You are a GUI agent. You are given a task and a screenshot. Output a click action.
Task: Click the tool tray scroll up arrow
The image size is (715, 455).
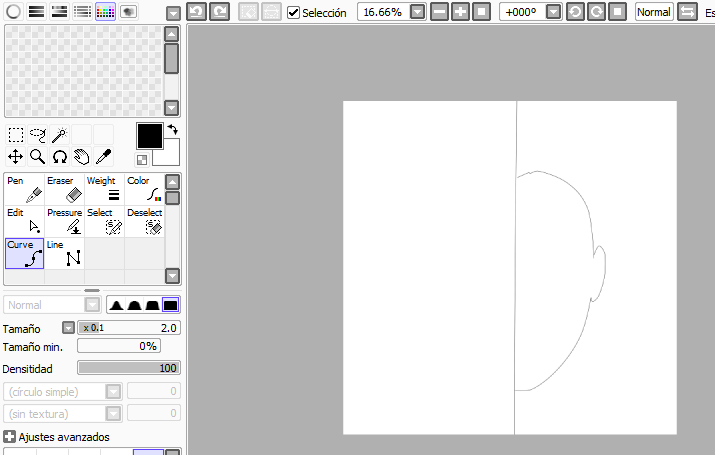click(172, 182)
